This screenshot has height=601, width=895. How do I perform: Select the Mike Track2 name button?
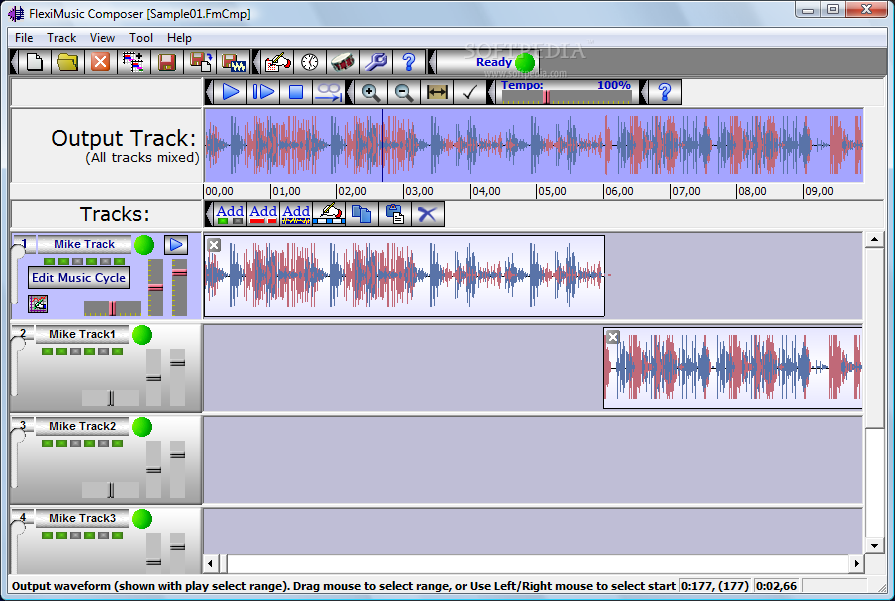(x=82, y=426)
